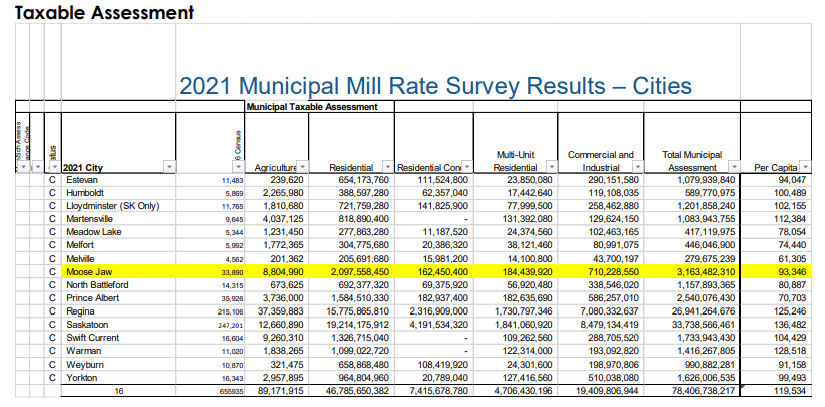
Task: Select the Meadow Lake city cell
Action: tap(118, 232)
